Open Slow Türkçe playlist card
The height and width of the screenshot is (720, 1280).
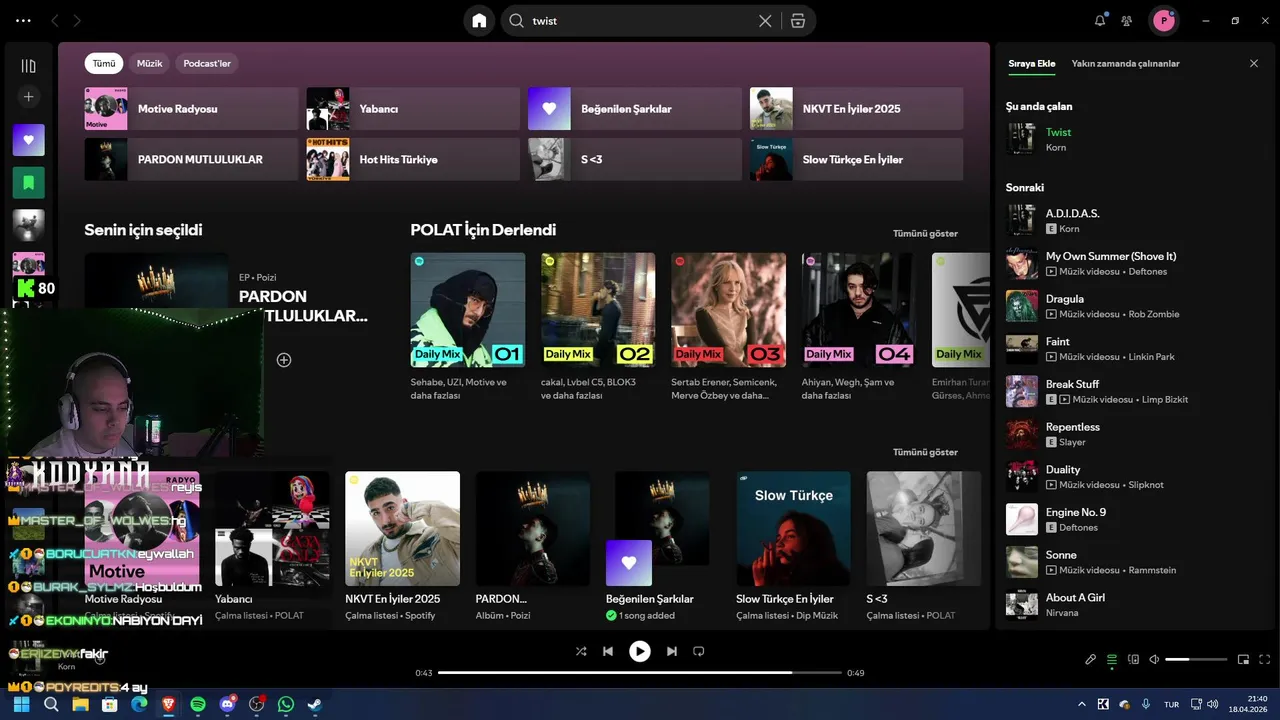(793, 546)
